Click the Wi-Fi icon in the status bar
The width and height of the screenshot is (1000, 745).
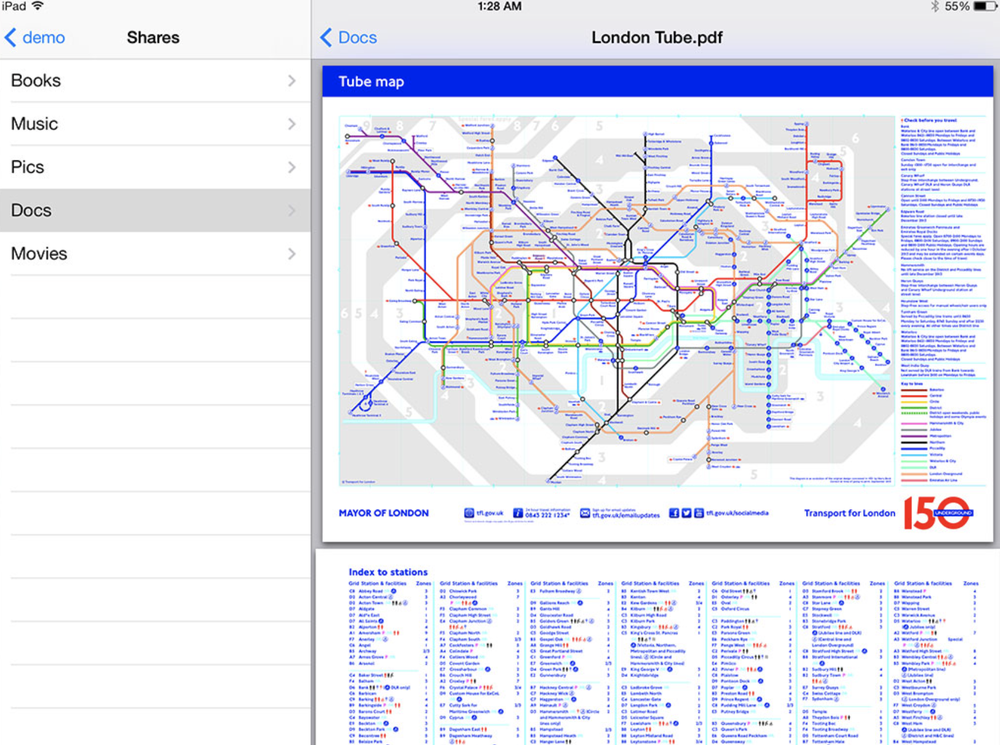tap(37, 6)
